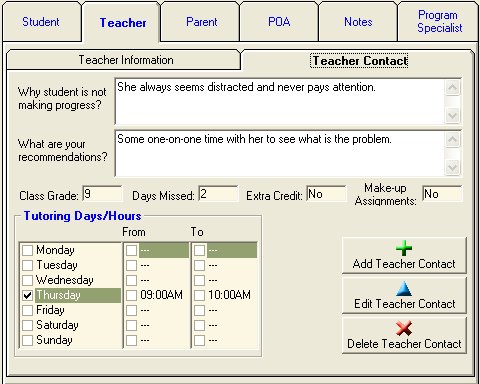Click the 10:00AM To time entry
Viewport: 480px width, 384px height.
pyautogui.click(x=229, y=295)
